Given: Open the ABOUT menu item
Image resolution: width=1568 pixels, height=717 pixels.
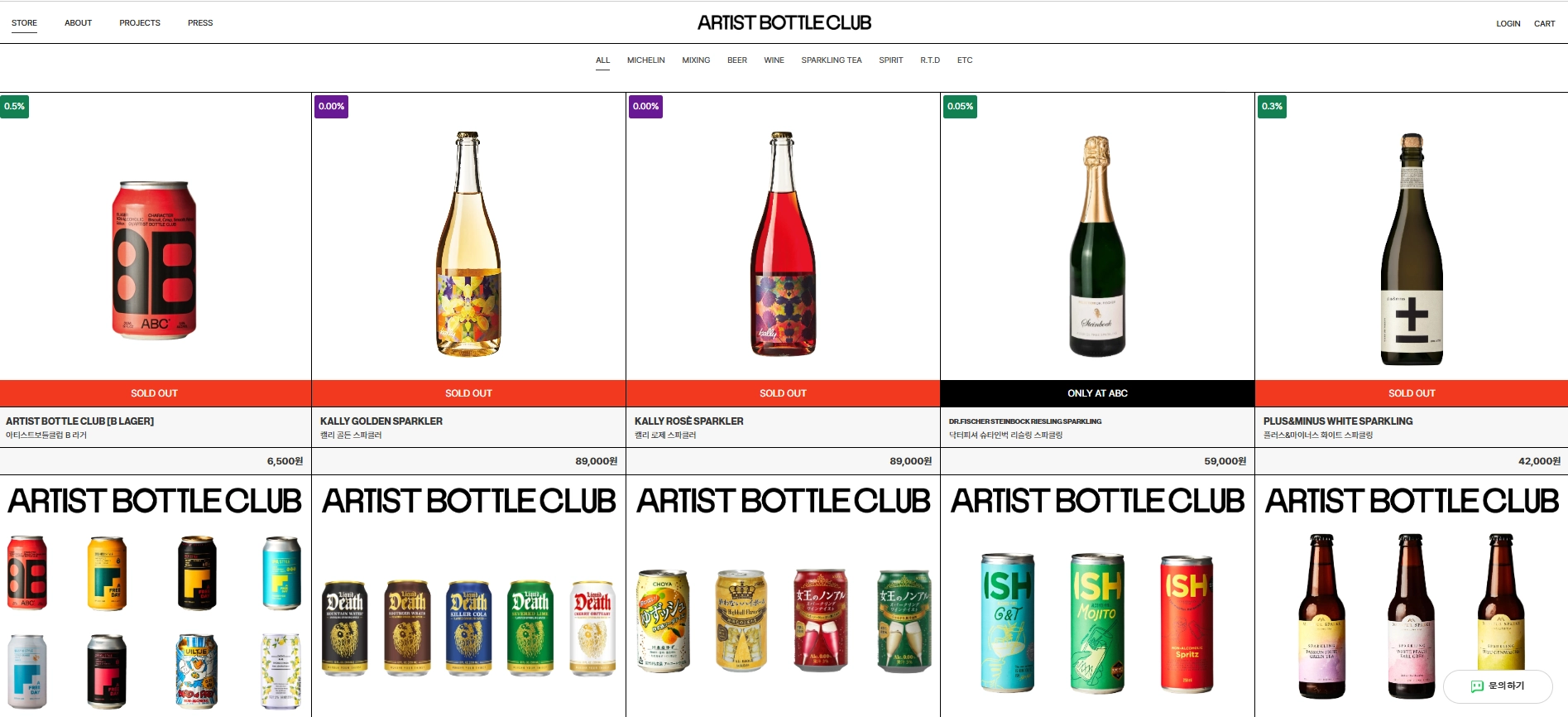Looking at the screenshot, I should (x=78, y=23).
